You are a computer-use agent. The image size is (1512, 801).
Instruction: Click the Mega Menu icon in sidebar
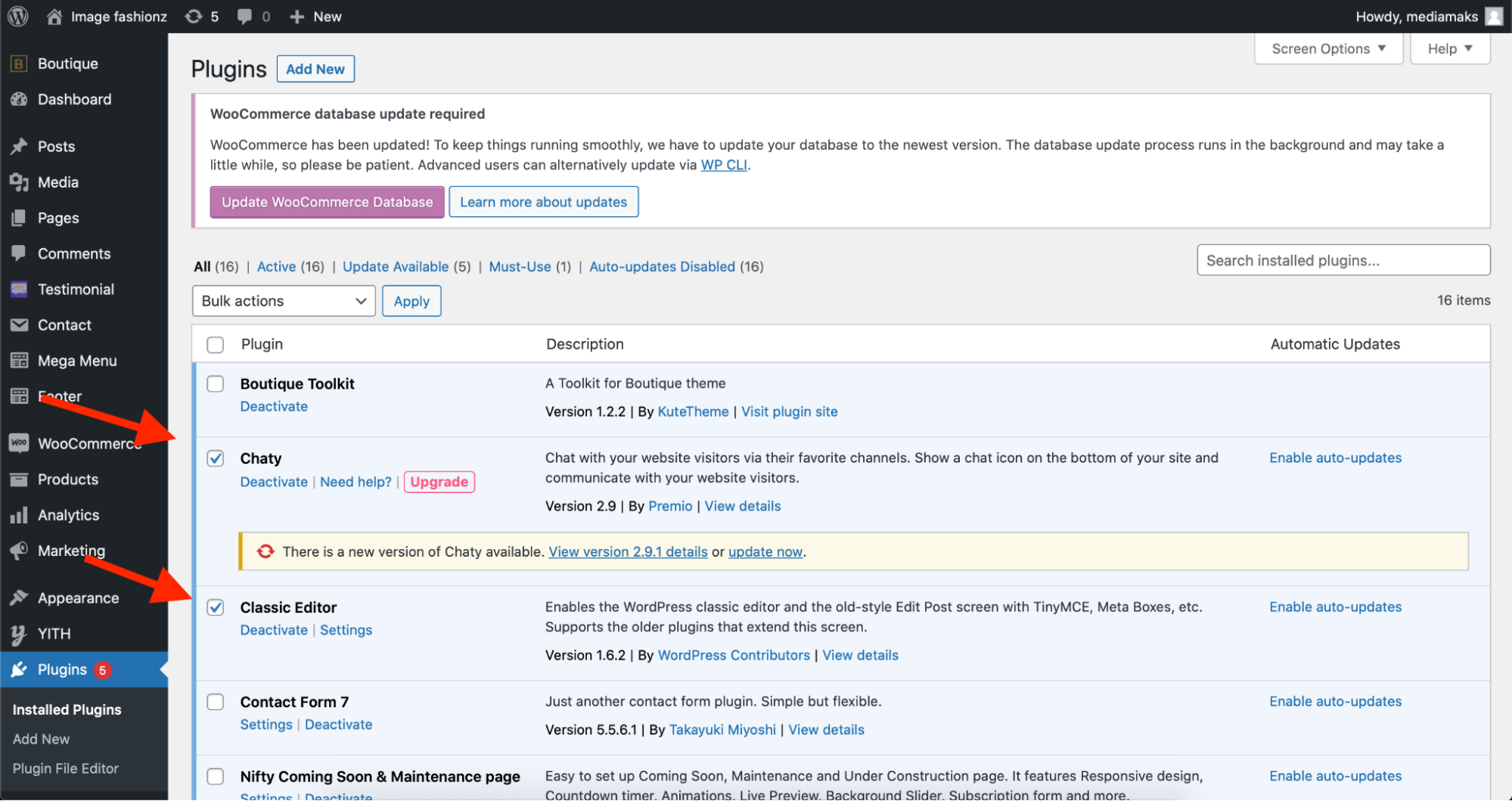pyautogui.click(x=19, y=361)
